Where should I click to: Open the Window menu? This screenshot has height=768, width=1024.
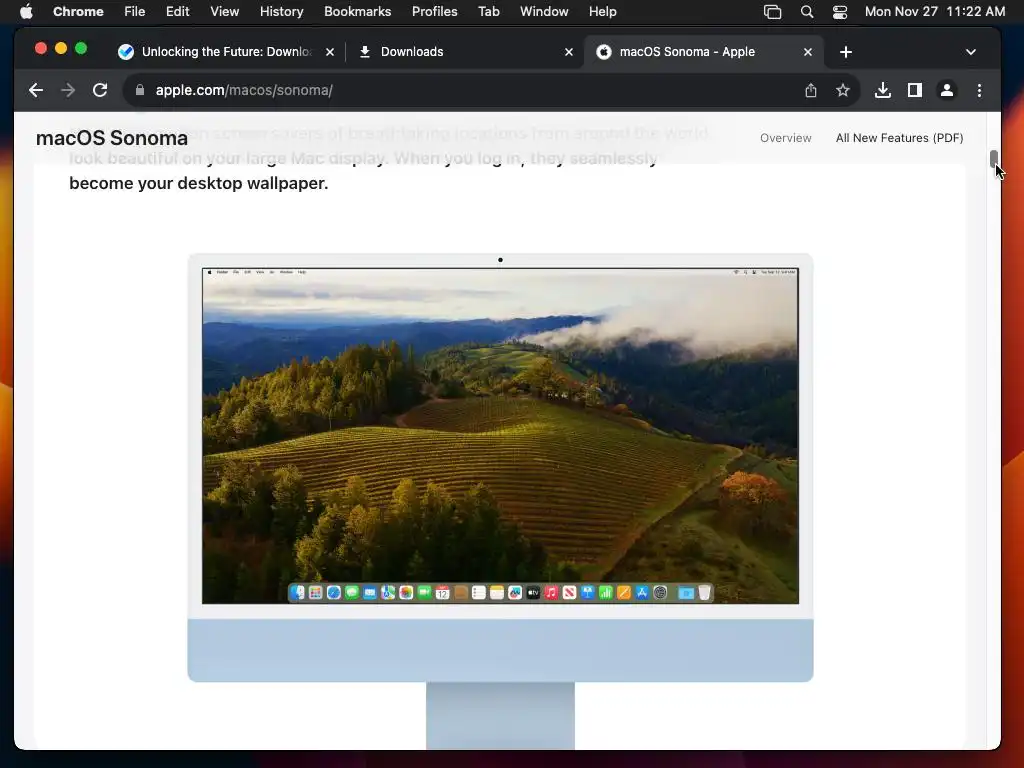(544, 11)
